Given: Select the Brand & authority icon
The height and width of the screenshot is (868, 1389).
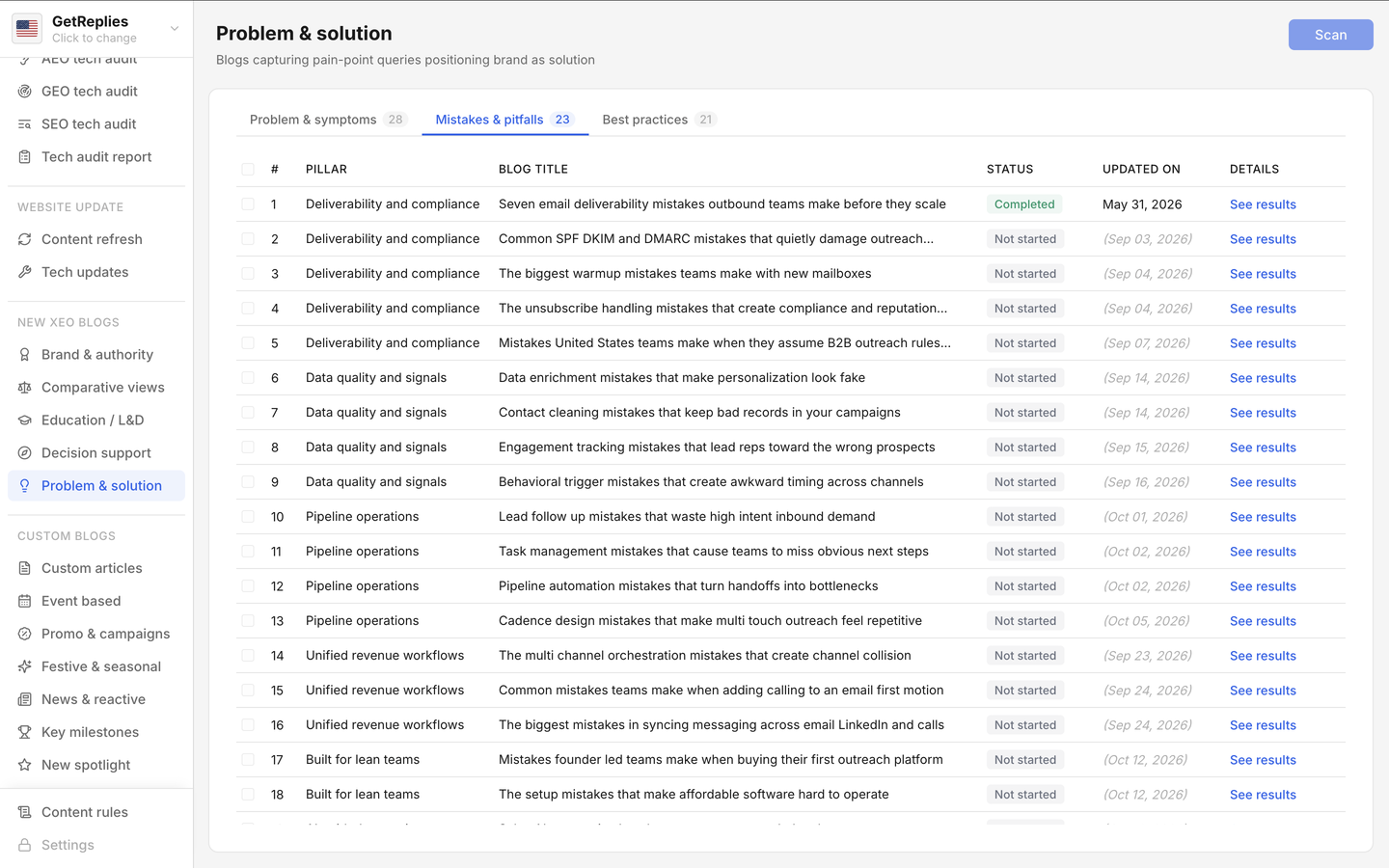Looking at the screenshot, I should pos(25,354).
